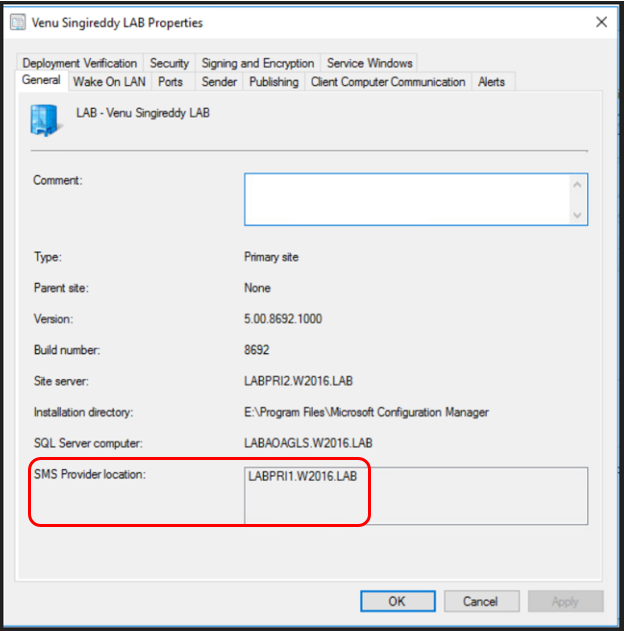Open Client Computer Communication tab
This screenshot has width=624, height=631.
click(x=388, y=82)
